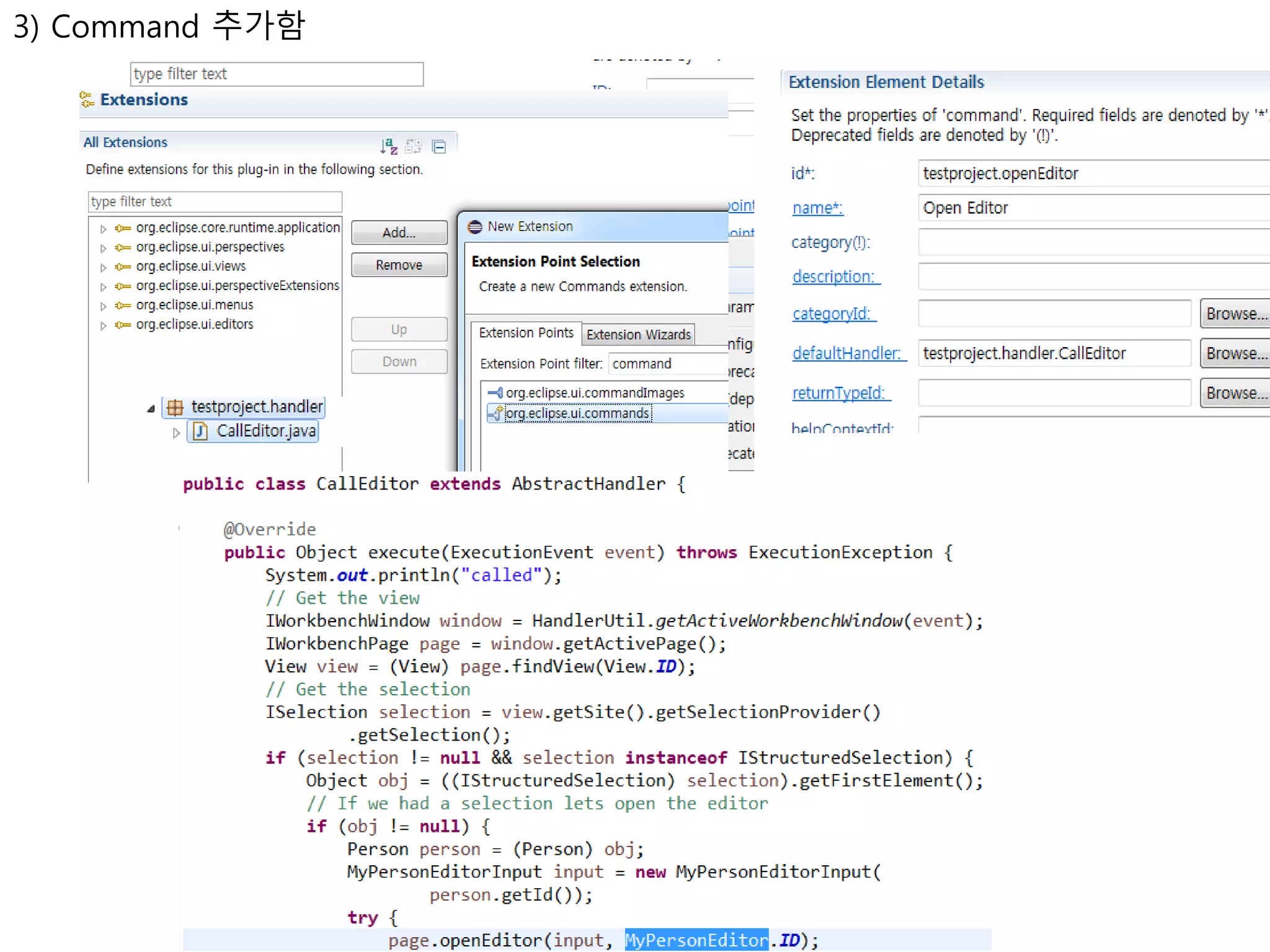The height and width of the screenshot is (952, 1270).
Task: Click the extension icon beside org.eclipse.ui.perspectives
Action: [x=123, y=247]
